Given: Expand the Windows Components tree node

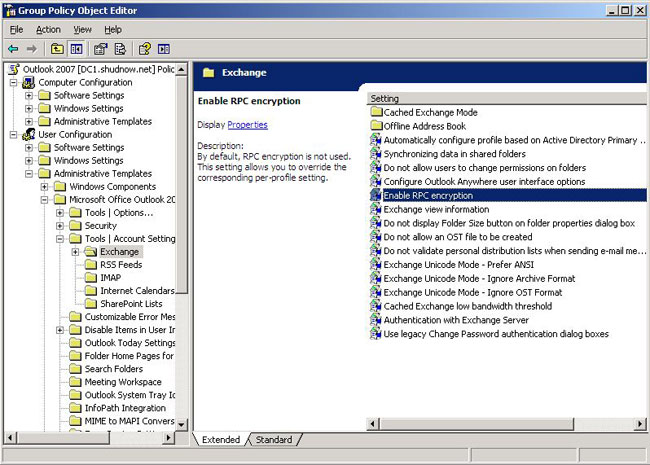Looking at the screenshot, I should [46, 187].
